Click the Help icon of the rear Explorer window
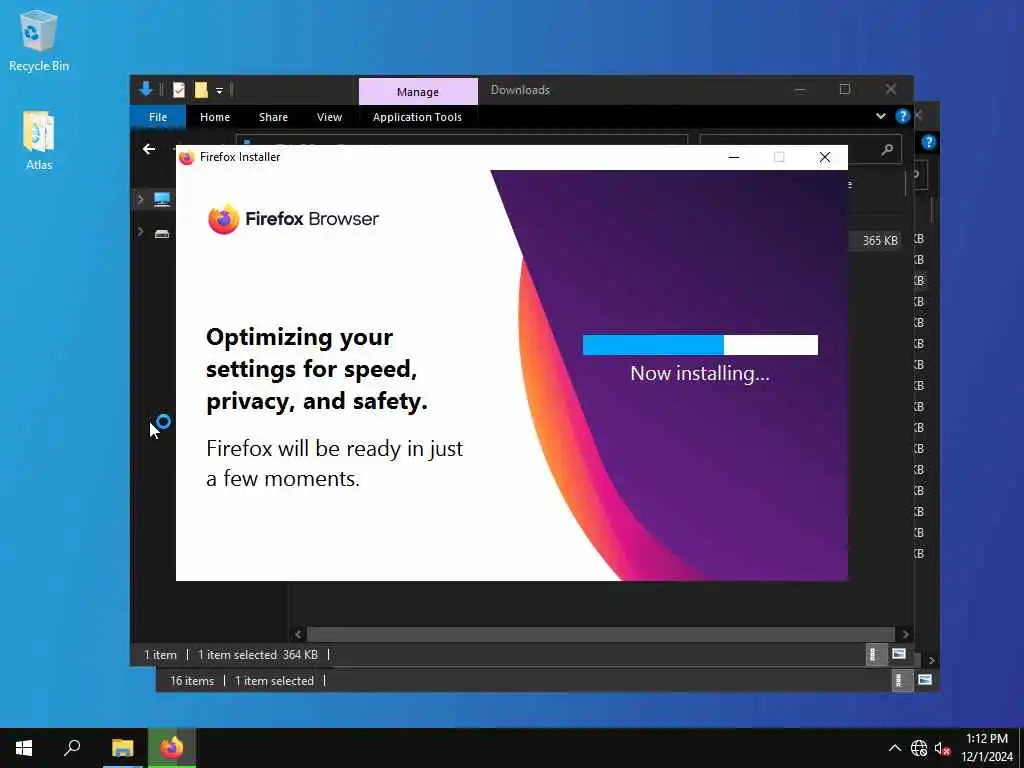Screen dimensions: 1024x768 (x=929, y=142)
